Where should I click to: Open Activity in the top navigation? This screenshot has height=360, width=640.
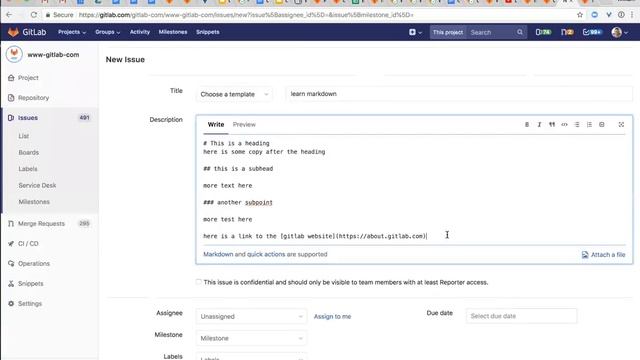click(x=140, y=32)
